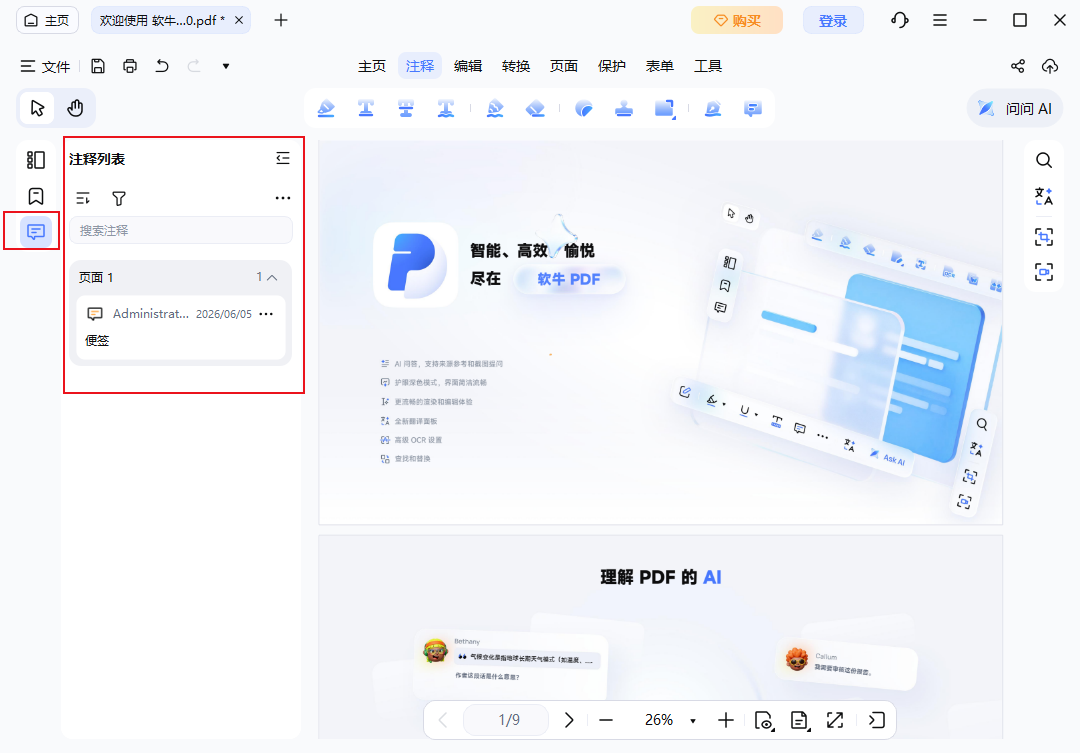Viewport: 1080px width, 753px height.
Task: Select the stamp tool
Action: coord(624,108)
